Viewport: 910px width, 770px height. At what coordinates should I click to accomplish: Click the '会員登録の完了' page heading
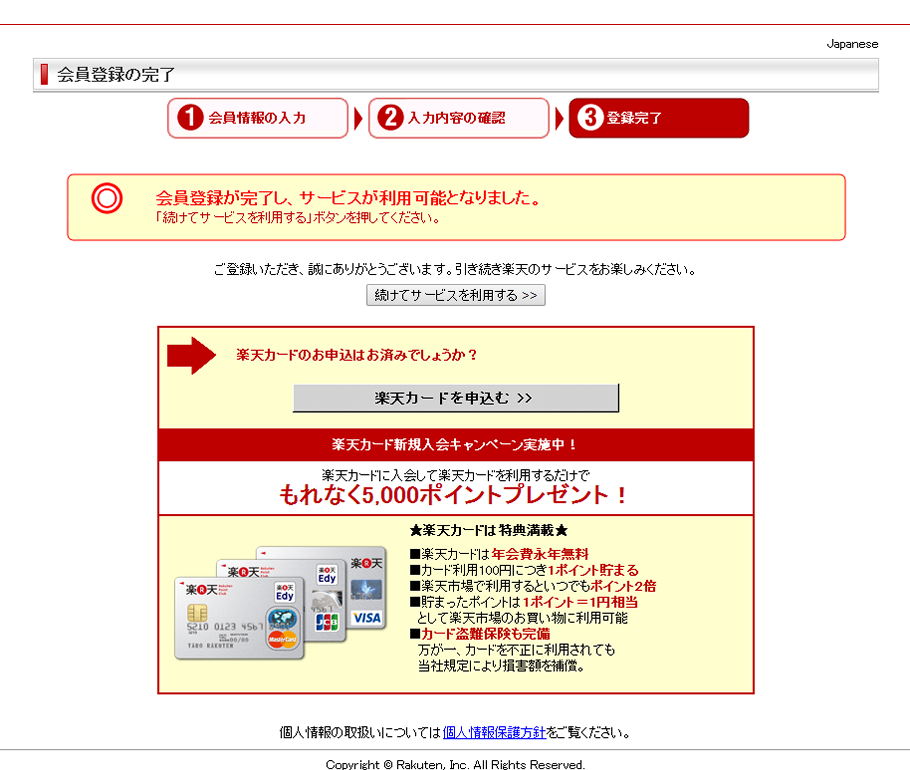point(116,74)
